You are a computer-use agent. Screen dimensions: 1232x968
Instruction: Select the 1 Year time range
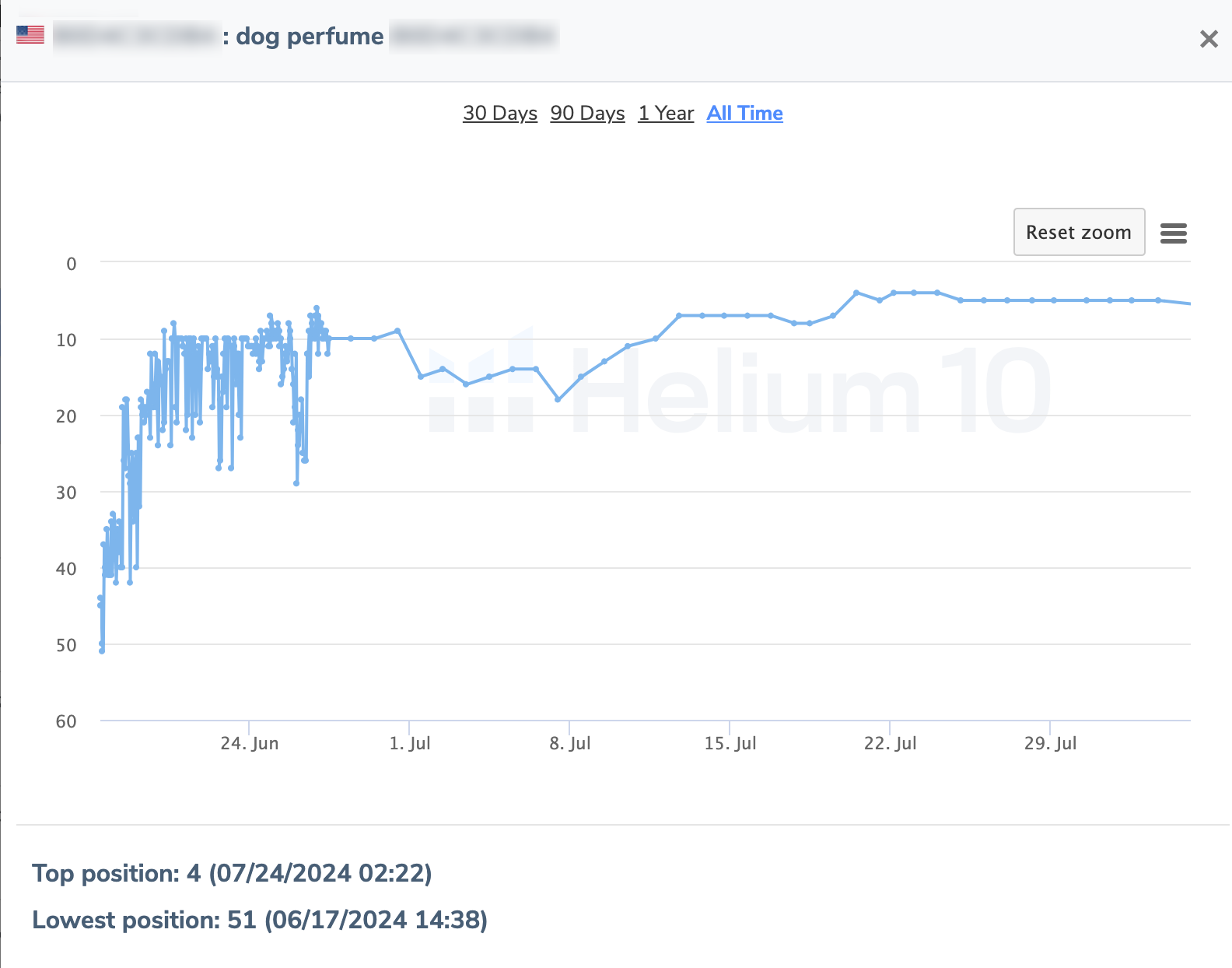click(x=666, y=114)
